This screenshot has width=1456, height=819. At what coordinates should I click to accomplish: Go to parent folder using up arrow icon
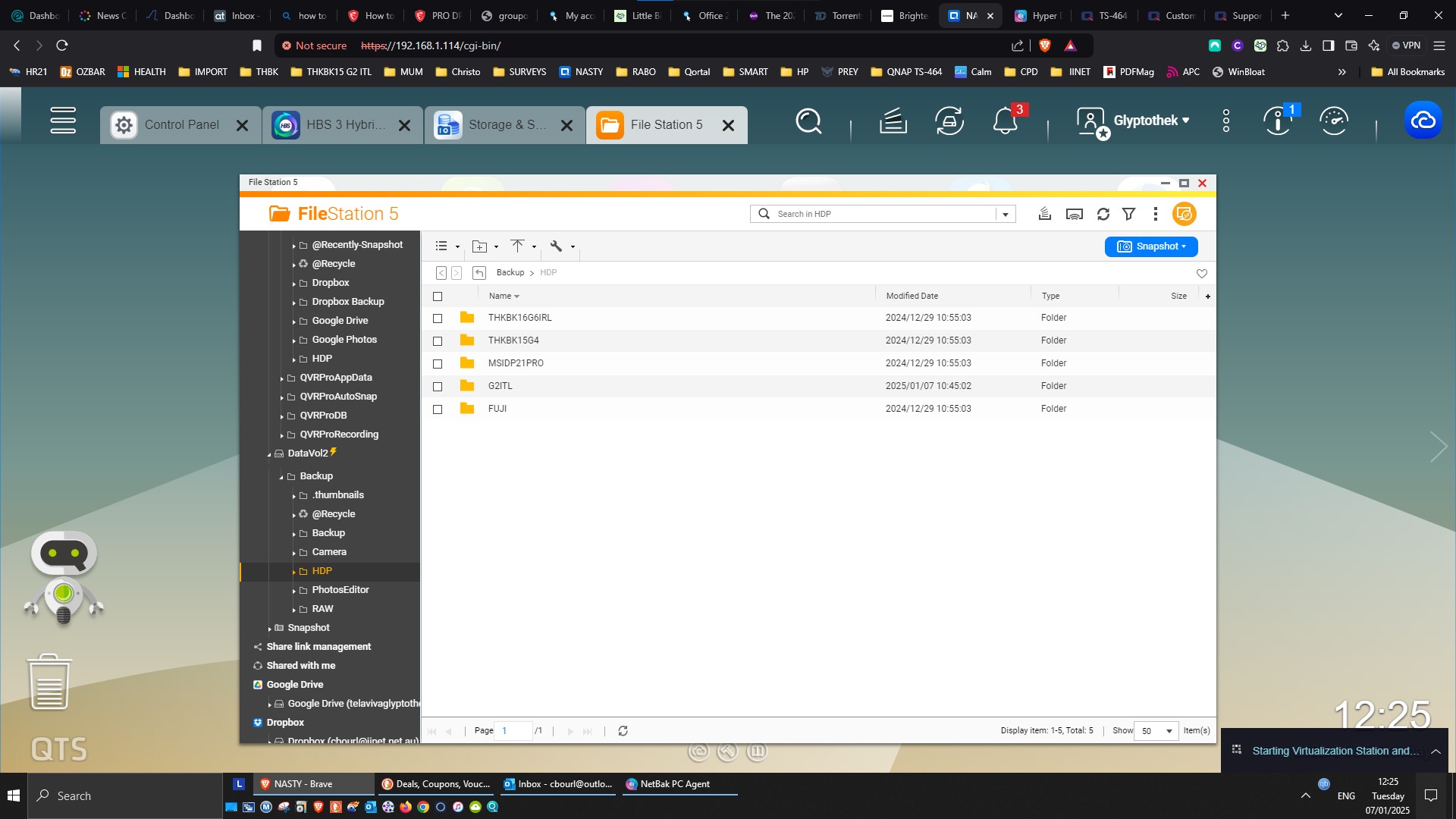click(x=479, y=273)
